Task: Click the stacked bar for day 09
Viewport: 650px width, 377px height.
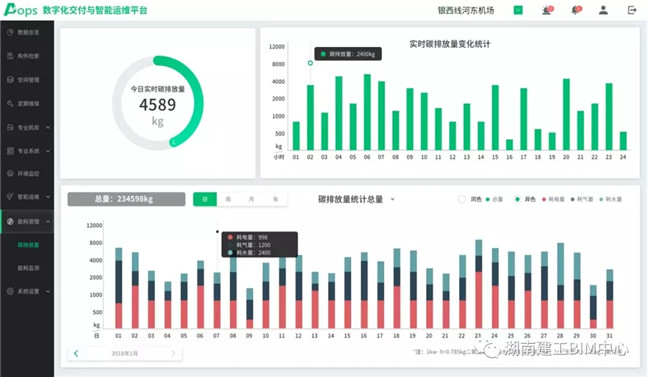Action: 249,308
